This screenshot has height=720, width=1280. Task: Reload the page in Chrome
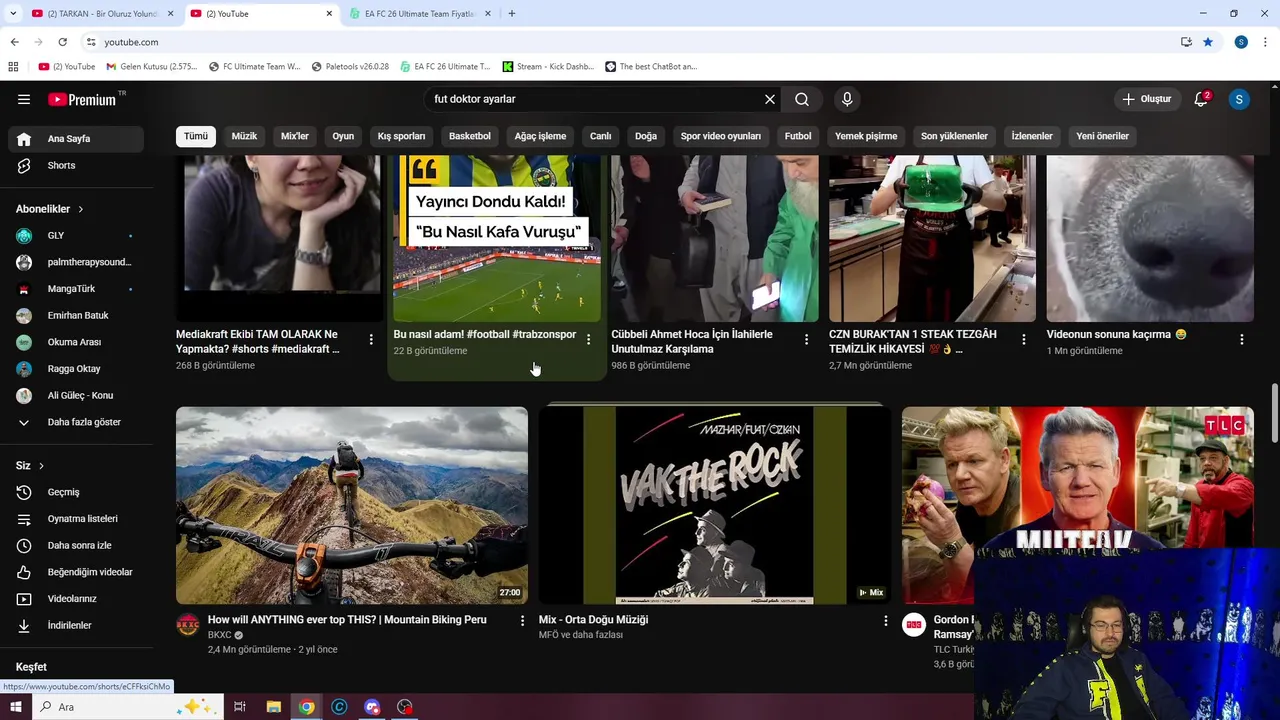coord(62,42)
